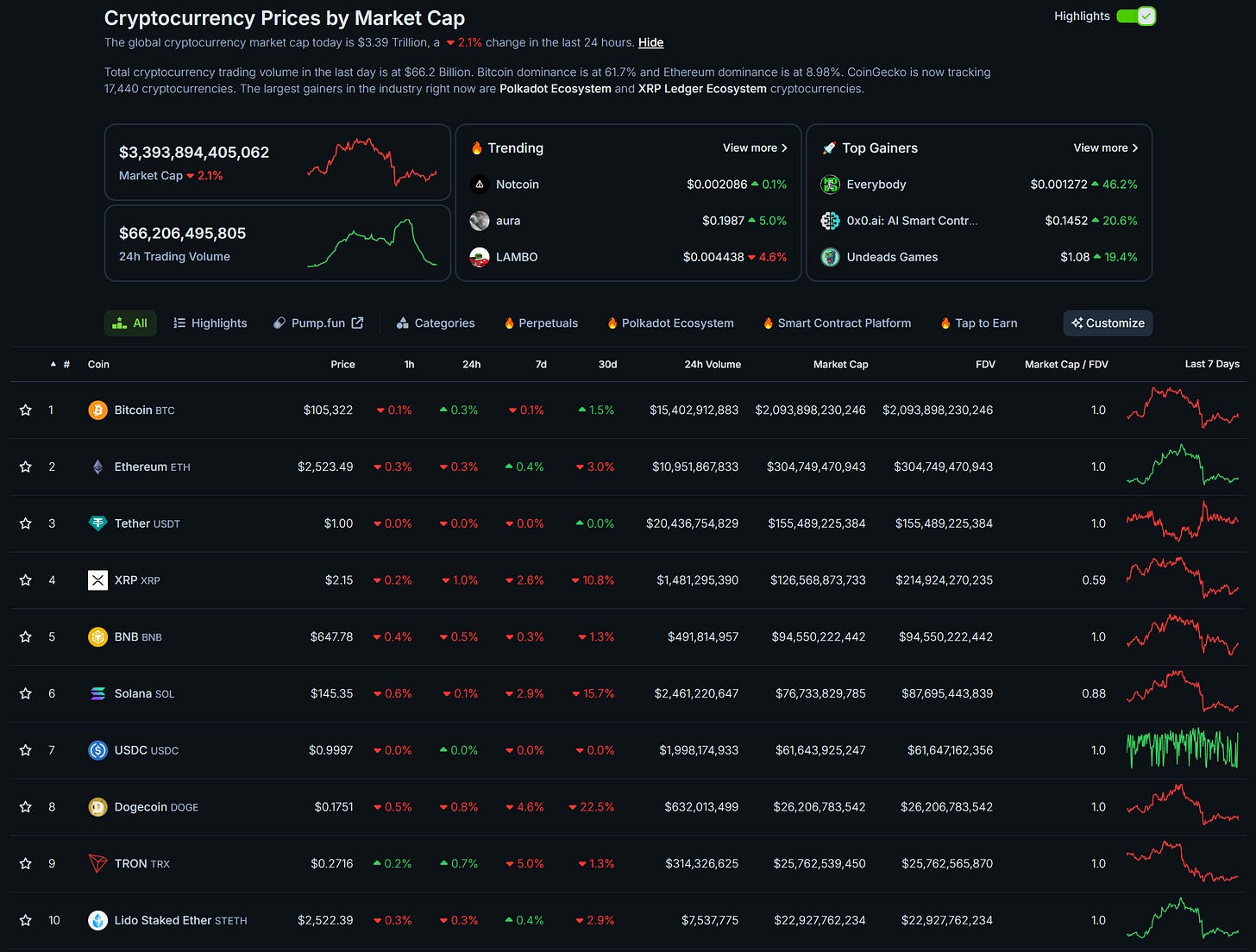This screenshot has width=1256, height=952.
Task: Click the BNB coin logo
Action: tap(97, 637)
